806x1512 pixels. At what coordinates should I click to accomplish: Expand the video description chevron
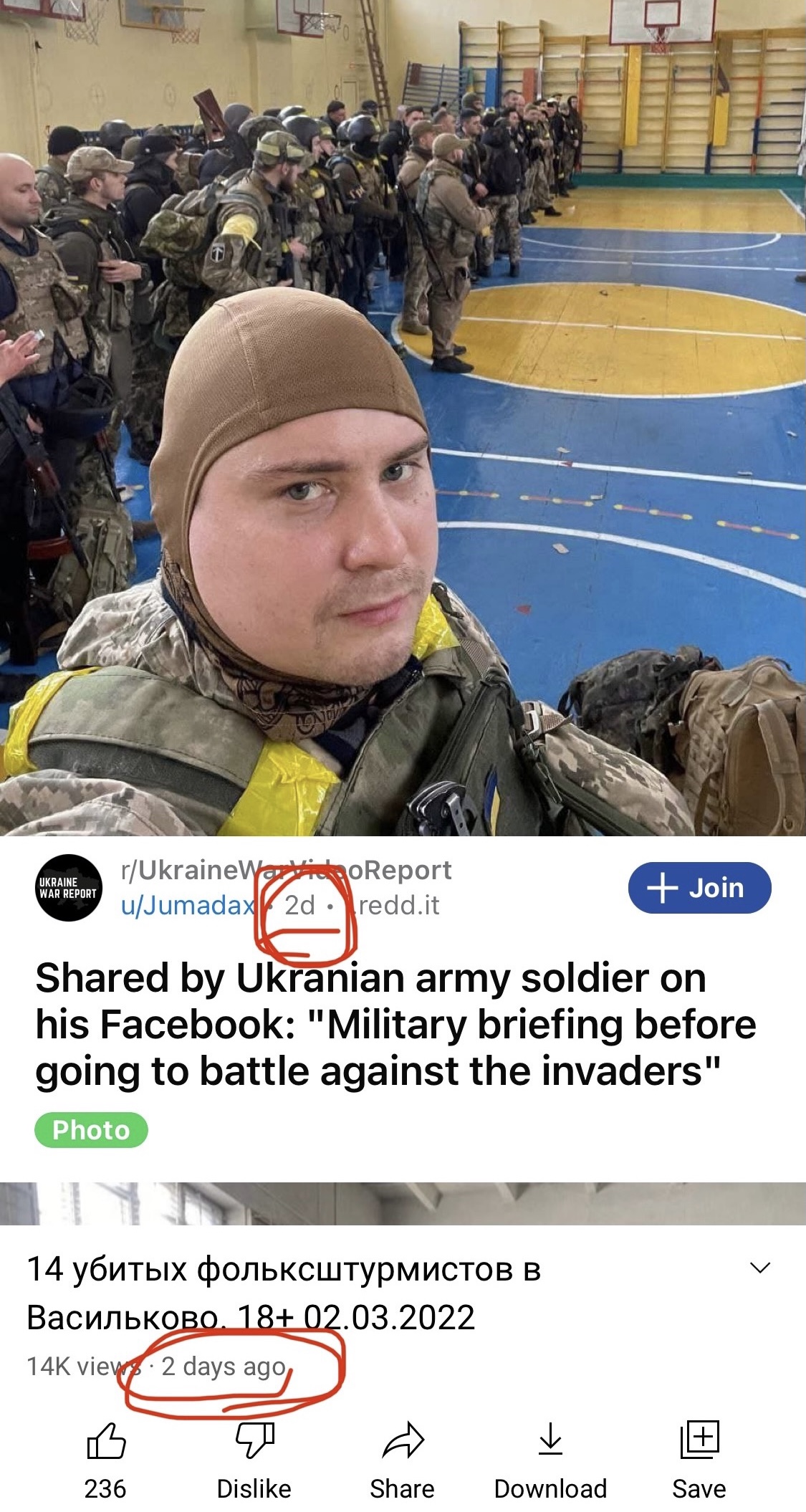[x=759, y=1268]
